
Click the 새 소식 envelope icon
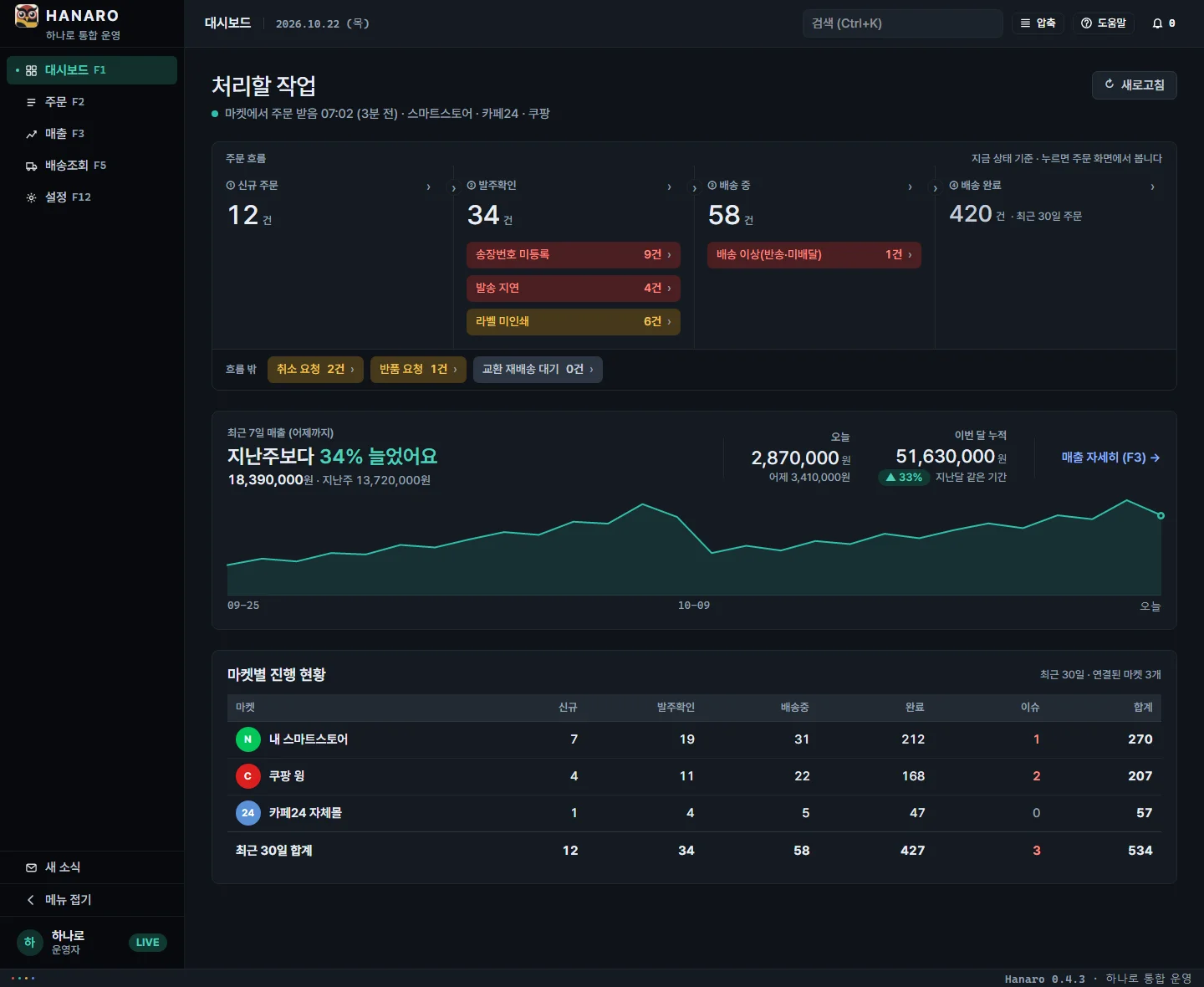pyautogui.click(x=31, y=867)
